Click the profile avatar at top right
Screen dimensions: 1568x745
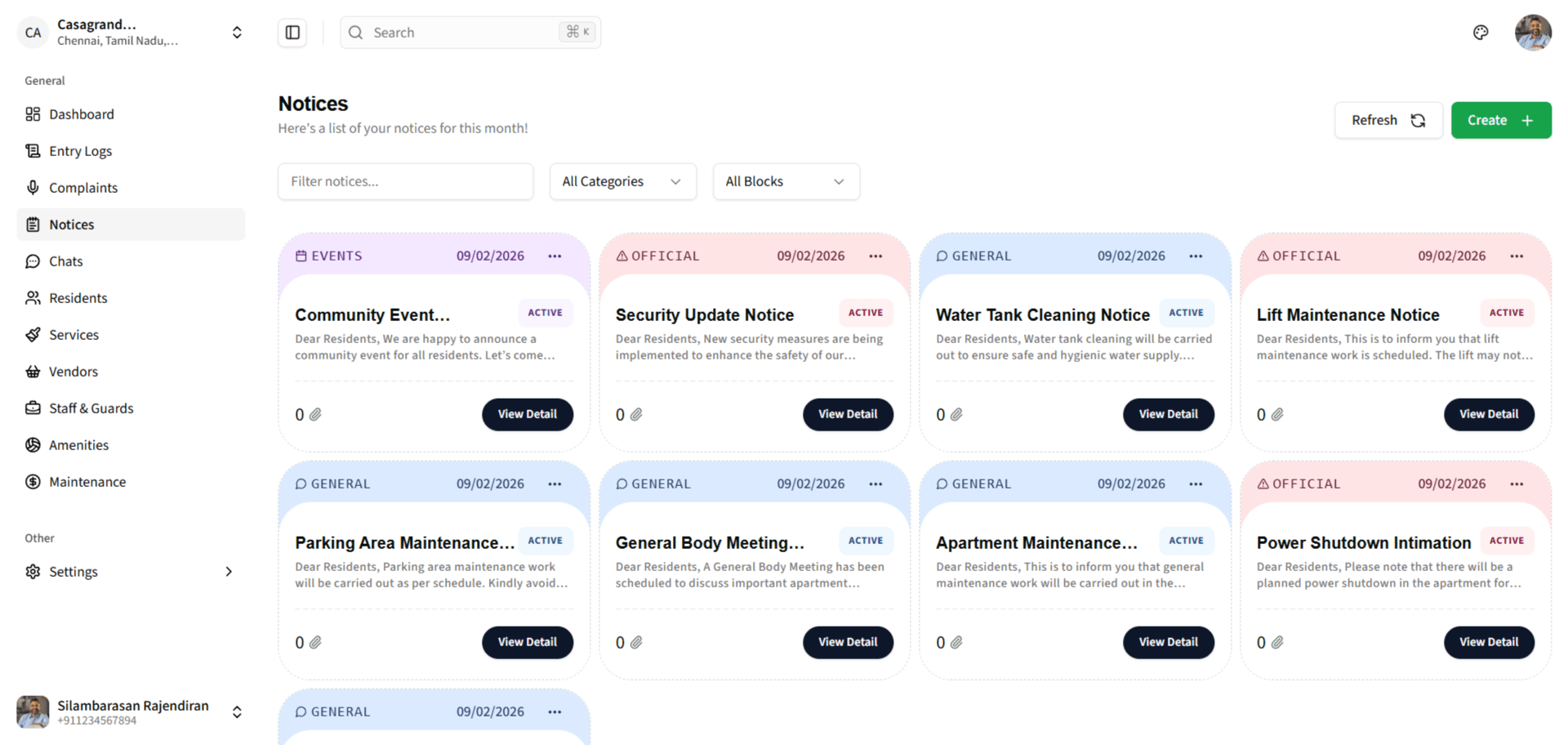coord(1533,33)
